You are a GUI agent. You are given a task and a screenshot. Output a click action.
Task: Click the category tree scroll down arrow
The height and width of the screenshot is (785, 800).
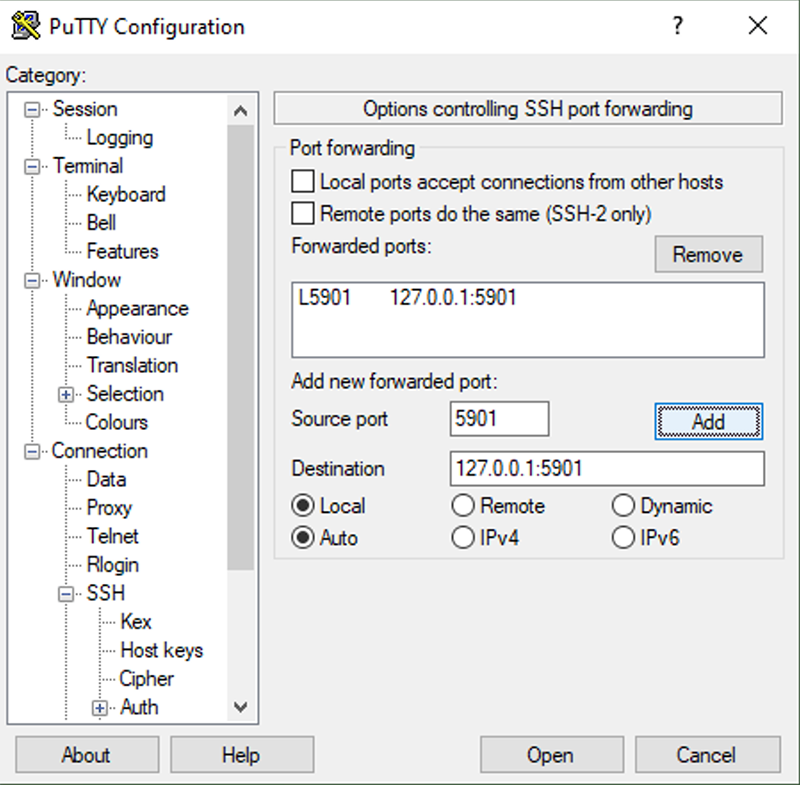click(x=240, y=706)
